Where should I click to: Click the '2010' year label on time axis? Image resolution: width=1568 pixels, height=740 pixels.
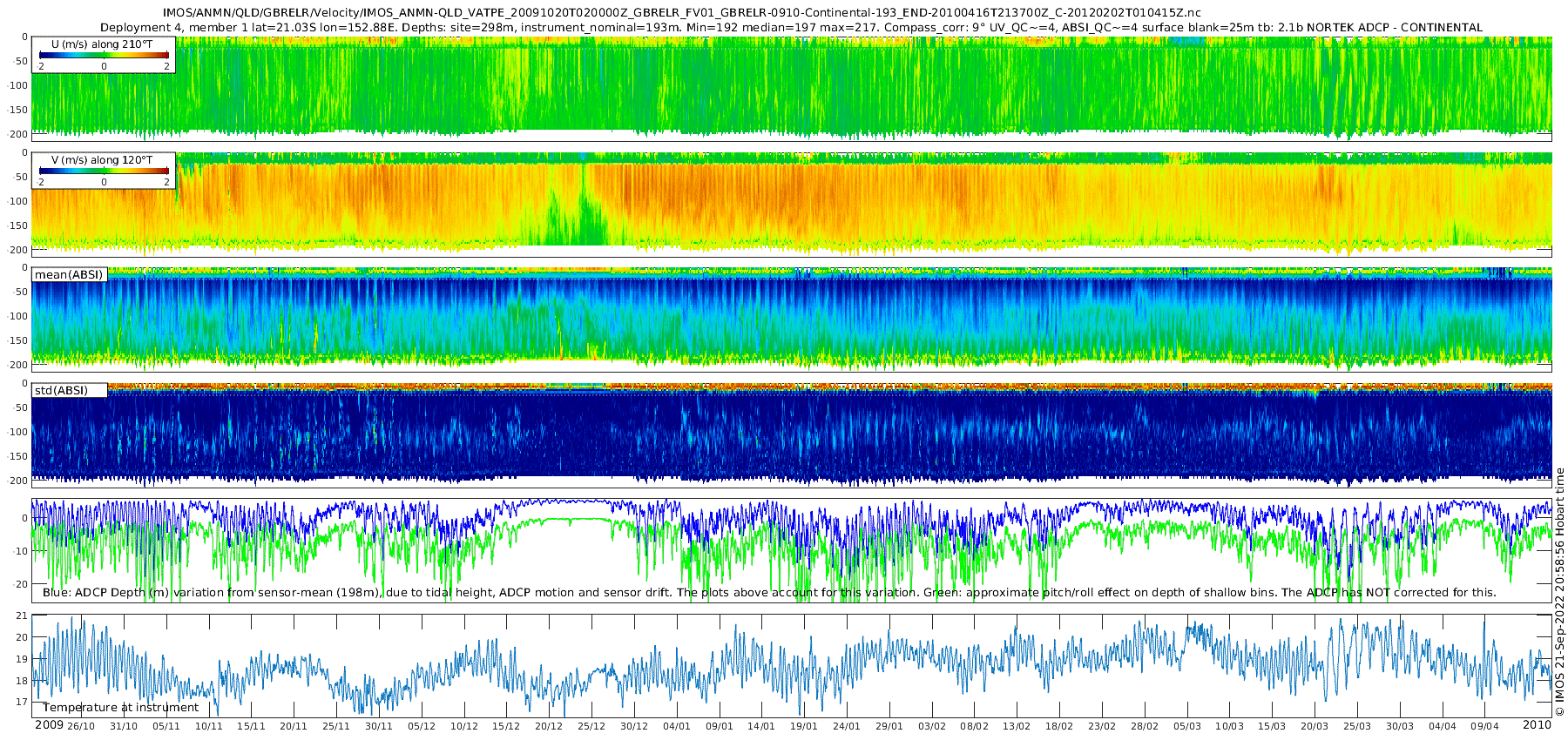(x=1537, y=725)
